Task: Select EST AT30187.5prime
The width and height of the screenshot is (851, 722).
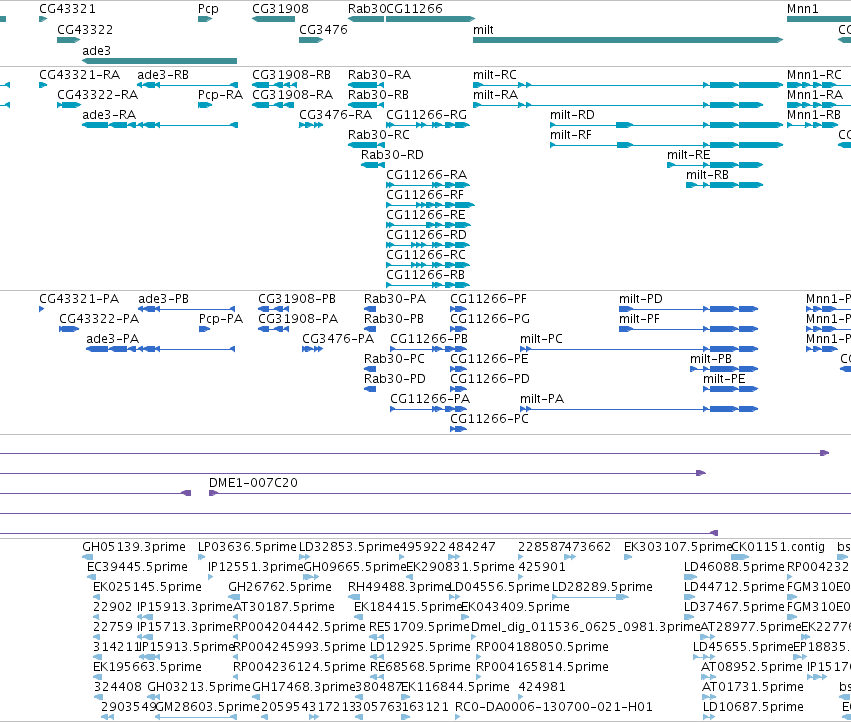Action: coord(237,617)
